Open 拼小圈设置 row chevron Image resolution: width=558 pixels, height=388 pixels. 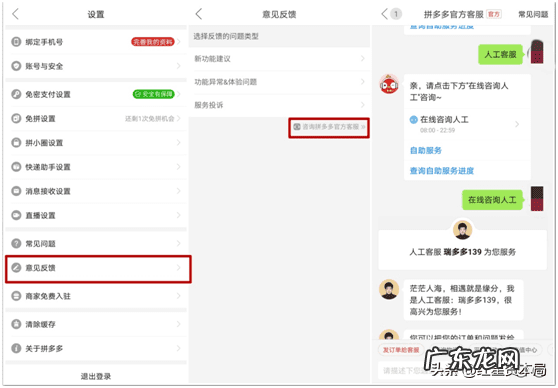click(x=179, y=143)
